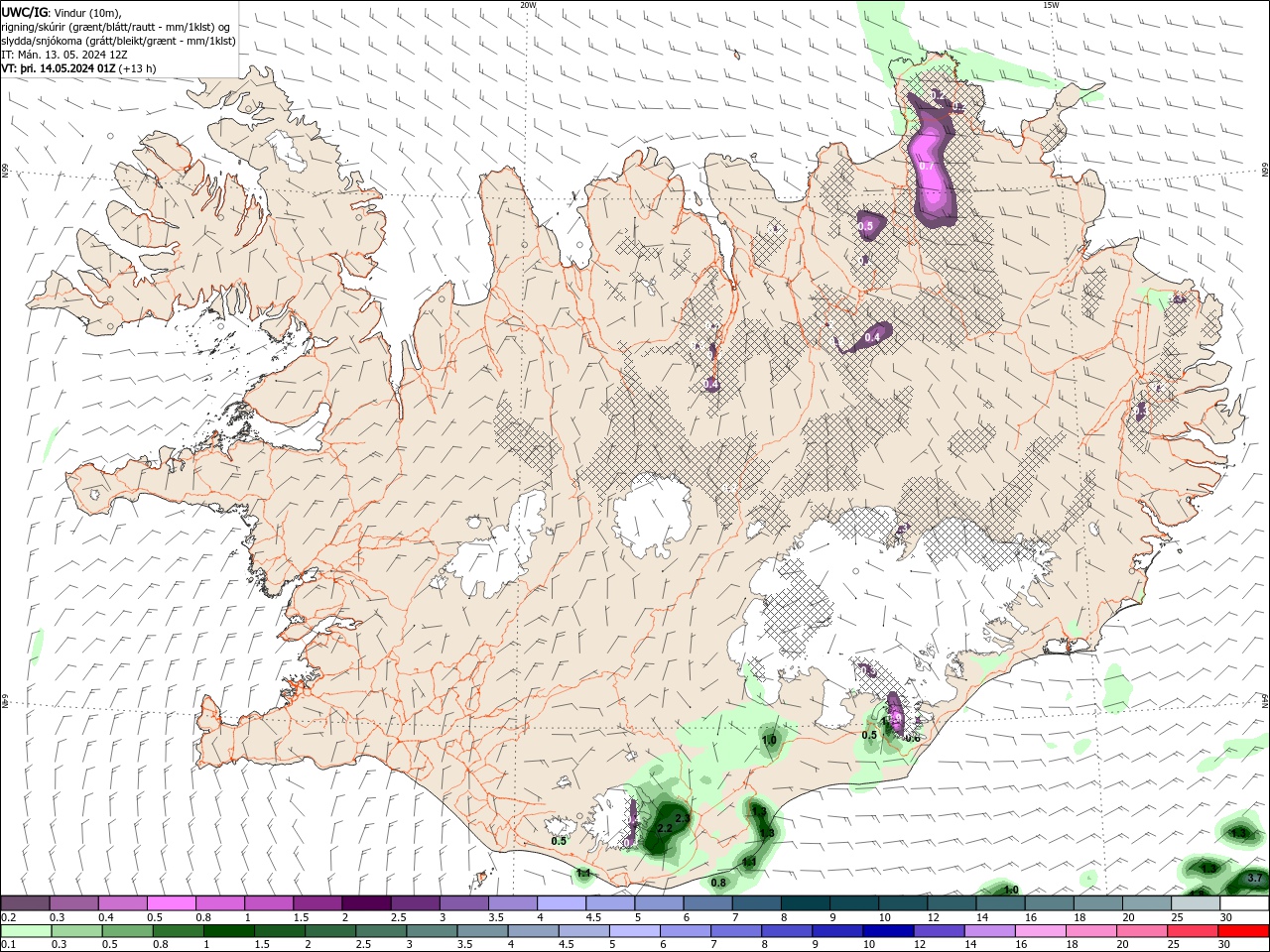Click the 'UWC/IG' title text

pyautogui.click(x=24, y=12)
